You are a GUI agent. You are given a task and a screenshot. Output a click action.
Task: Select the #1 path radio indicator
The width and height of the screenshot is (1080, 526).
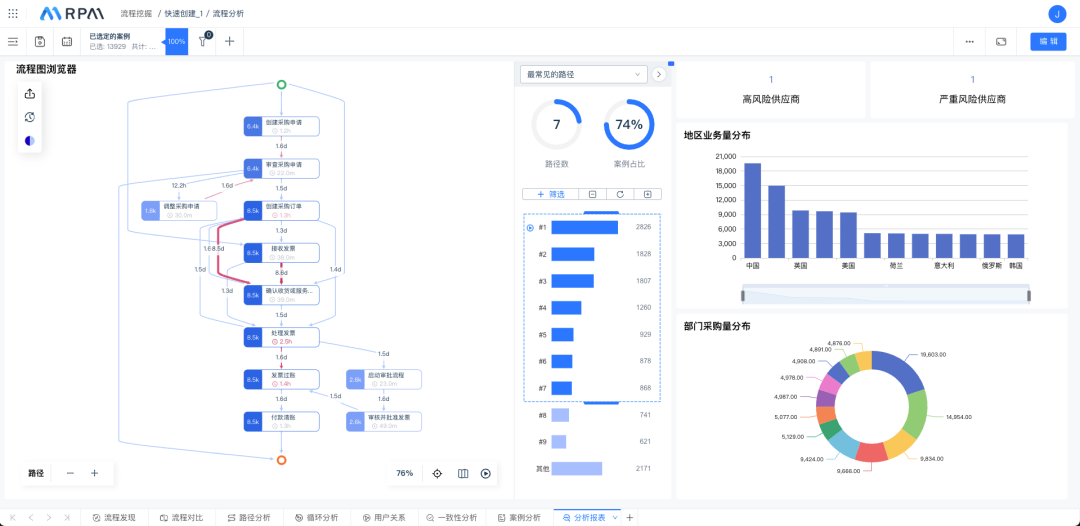pyautogui.click(x=530, y=228)
